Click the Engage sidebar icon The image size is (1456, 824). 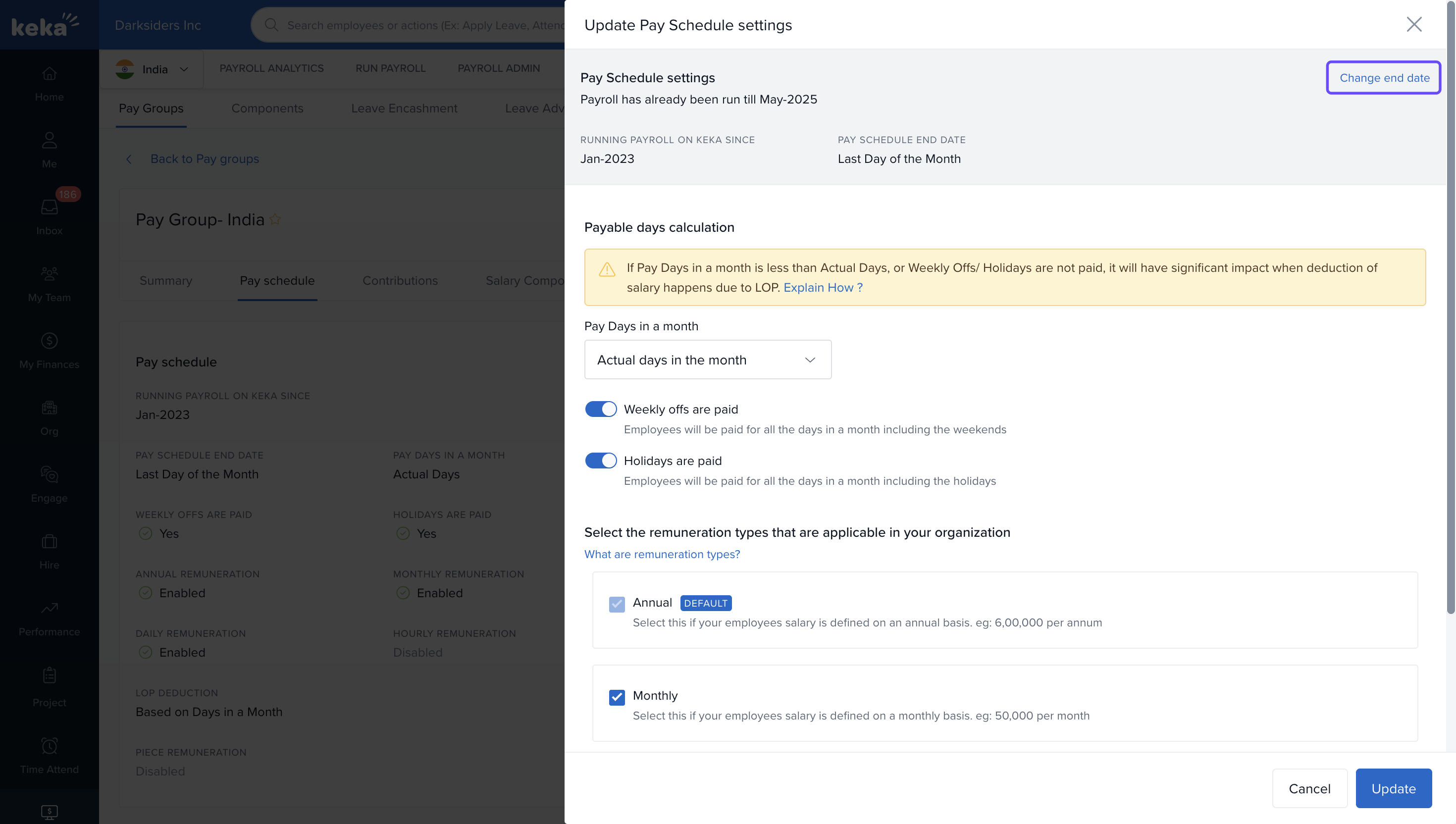[49, 474]
